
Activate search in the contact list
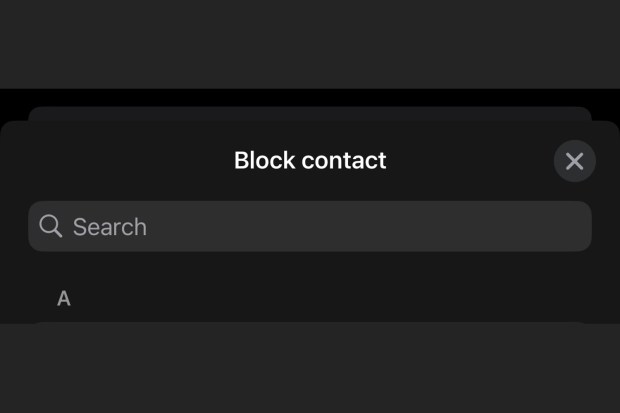pos(310,226)
